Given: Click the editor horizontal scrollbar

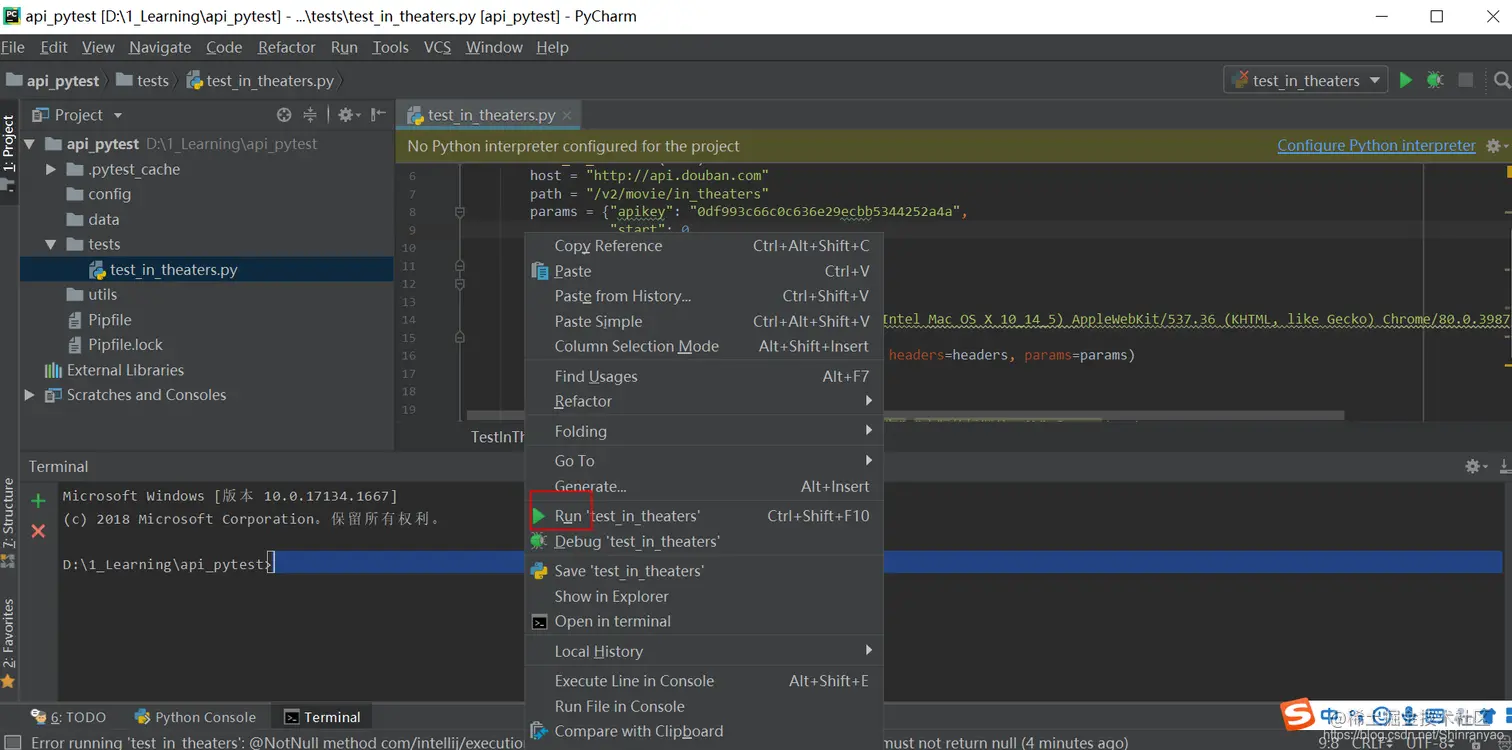Looking at the screenshot, I should [905, 416].
